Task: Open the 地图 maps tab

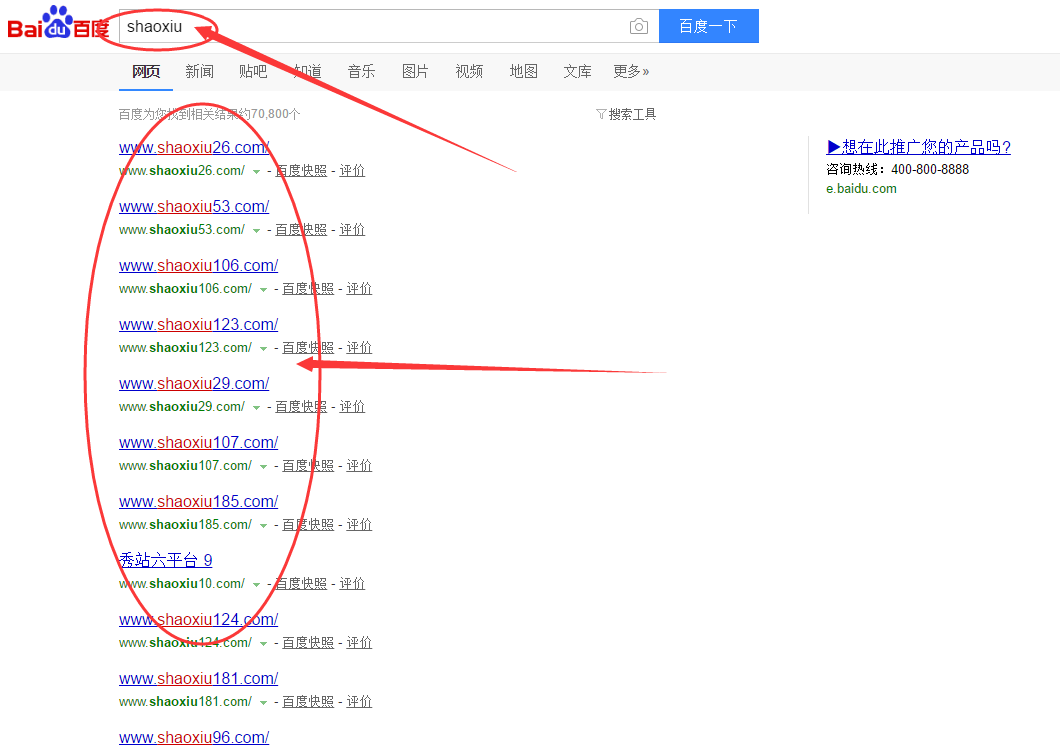Action: 523,71
